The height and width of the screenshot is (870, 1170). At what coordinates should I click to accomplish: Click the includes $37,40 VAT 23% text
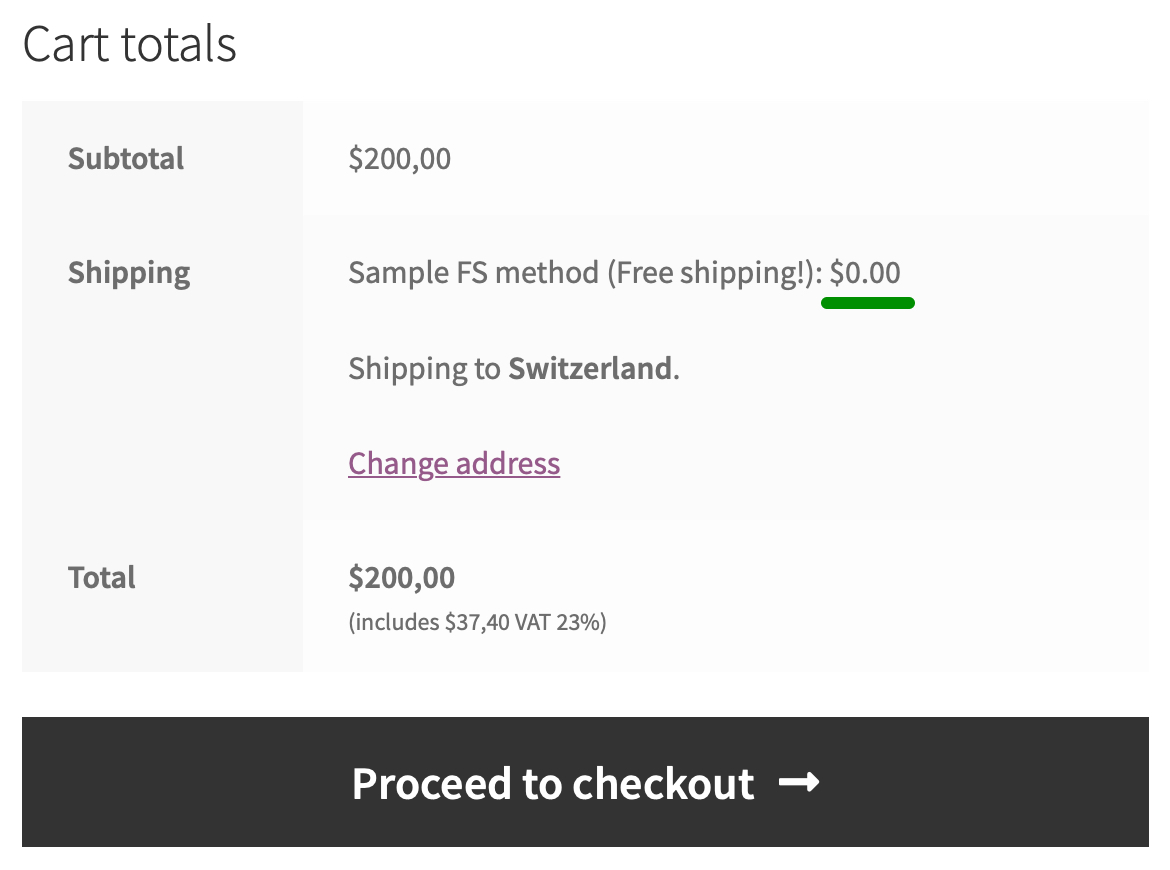[x=477, y=621]
